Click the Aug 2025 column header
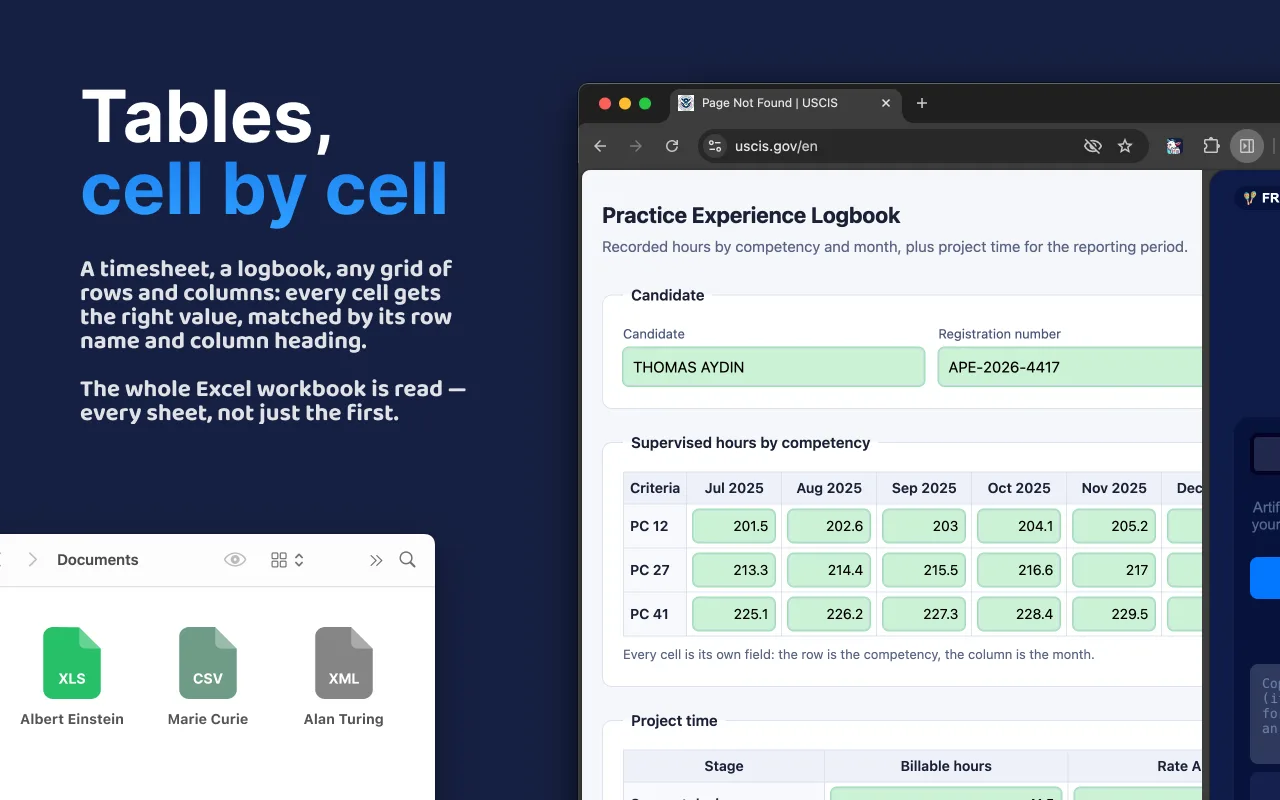The image size is (1280, 800). pyautogui.click(x=829, y=488)
